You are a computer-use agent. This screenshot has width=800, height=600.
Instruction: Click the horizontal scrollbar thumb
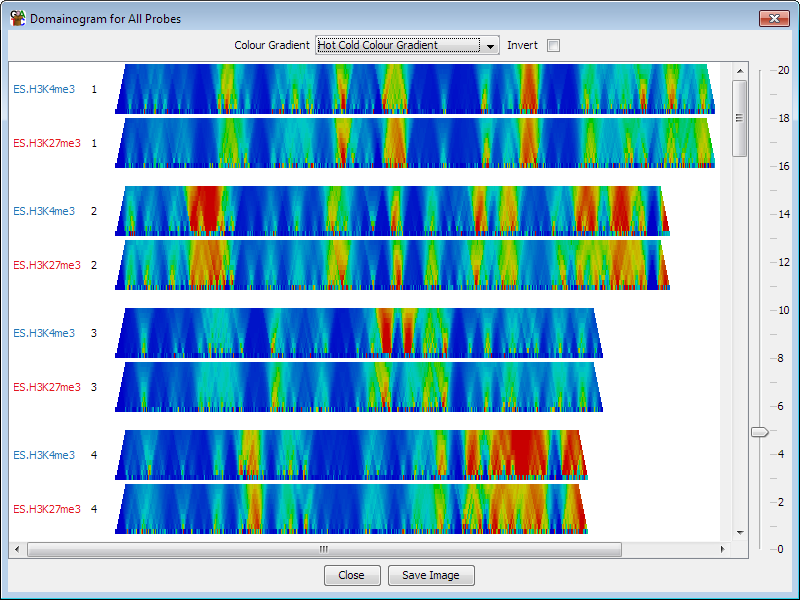click(x=324, y=549)
